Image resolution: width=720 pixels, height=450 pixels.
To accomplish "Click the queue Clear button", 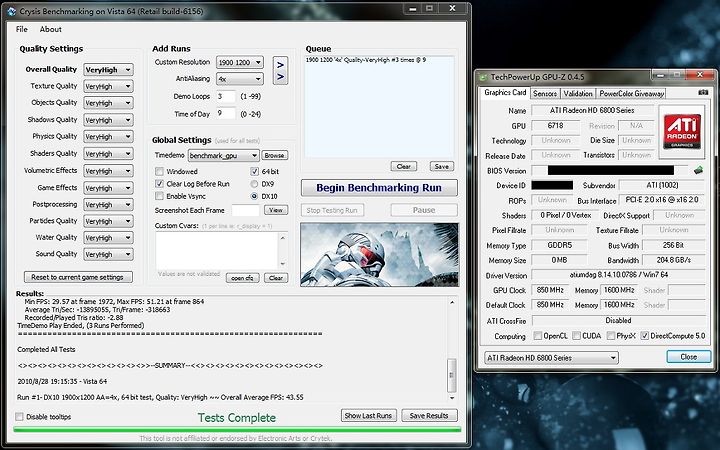I will tap(404, 166).
